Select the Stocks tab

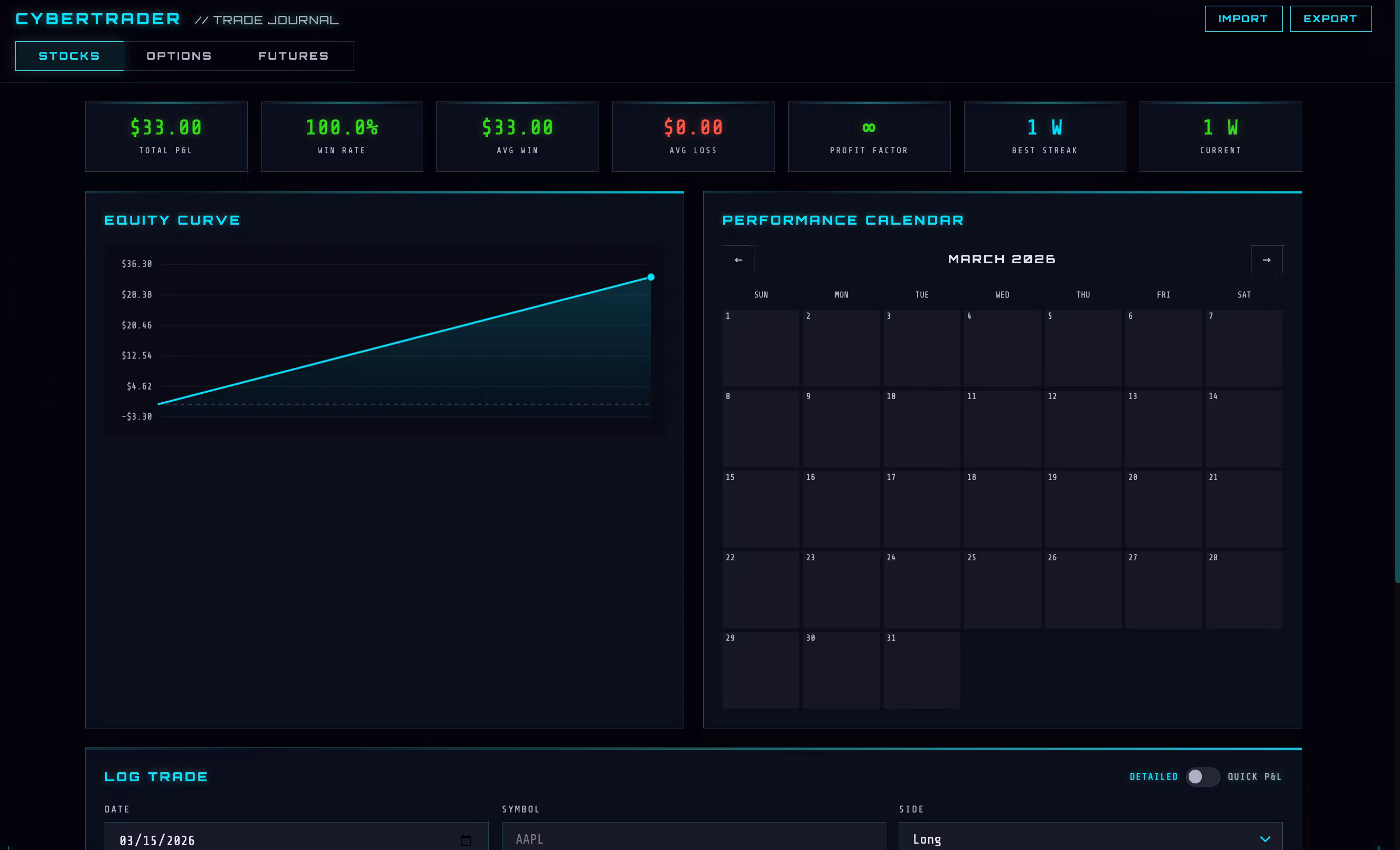click(69, 56)
